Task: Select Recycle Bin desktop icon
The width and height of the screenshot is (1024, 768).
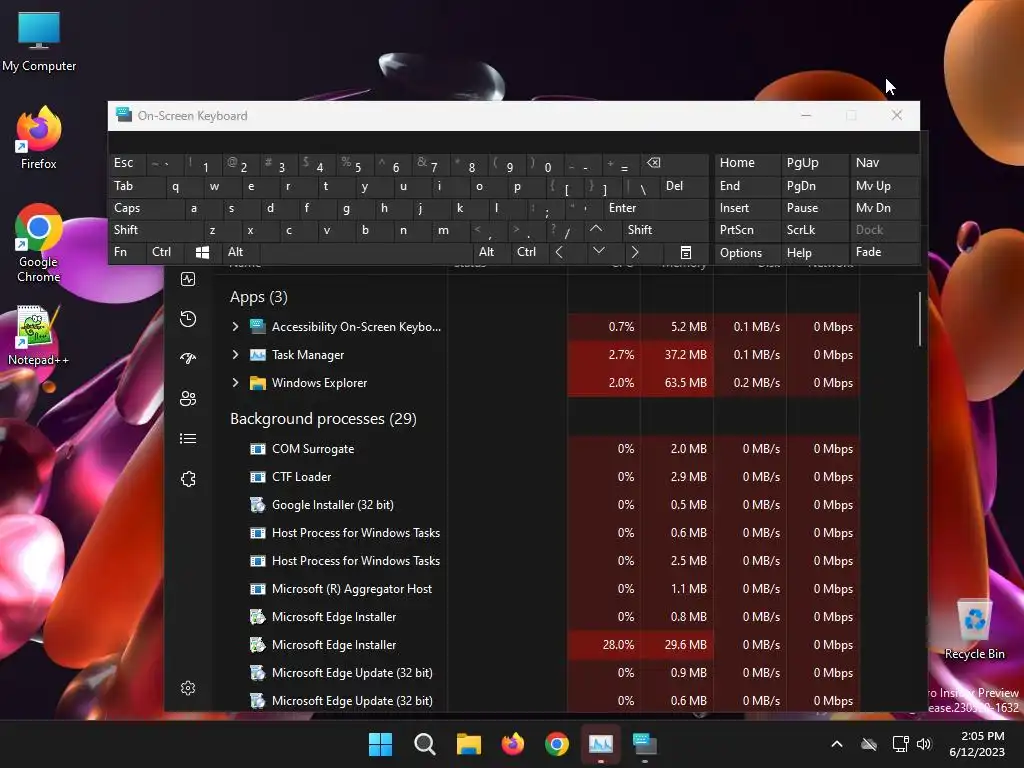Action: click(974, 630)
